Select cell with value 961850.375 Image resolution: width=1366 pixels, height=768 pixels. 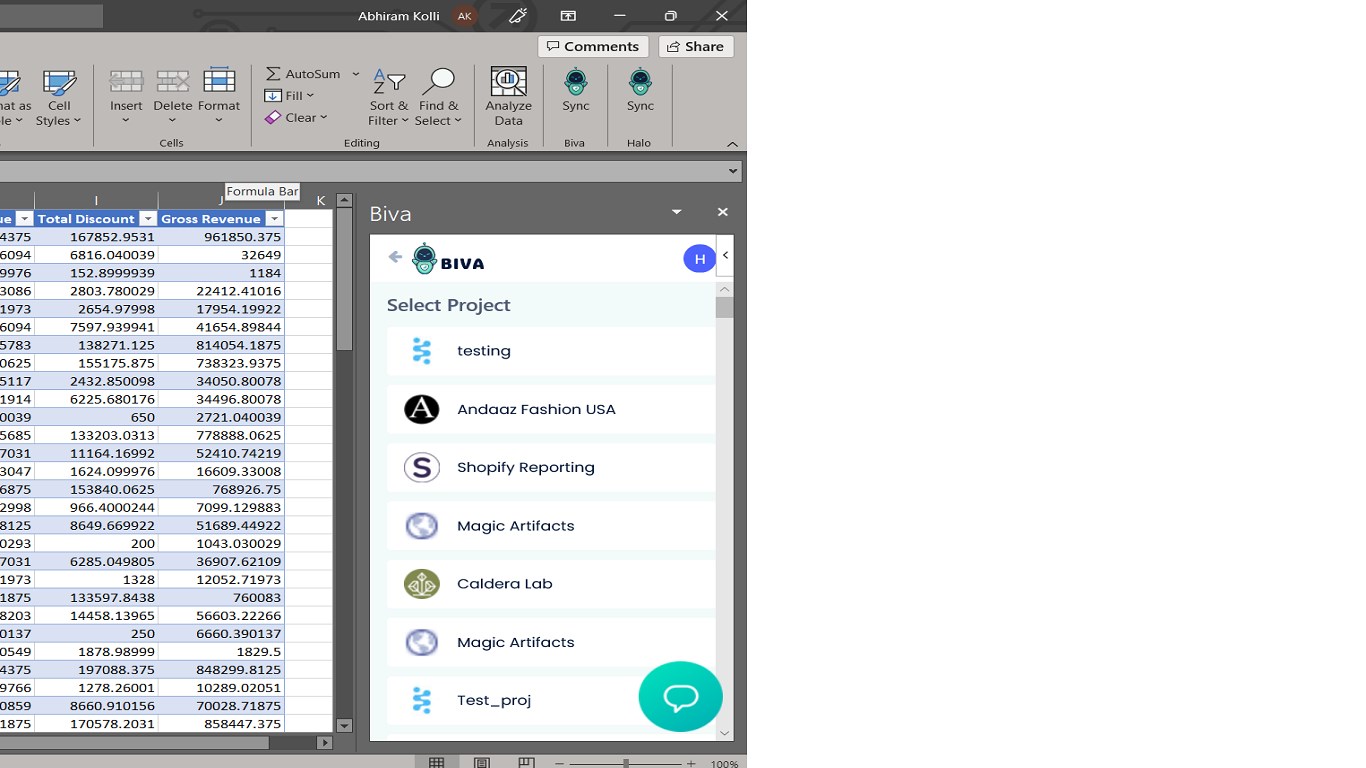tap(221, 237)
